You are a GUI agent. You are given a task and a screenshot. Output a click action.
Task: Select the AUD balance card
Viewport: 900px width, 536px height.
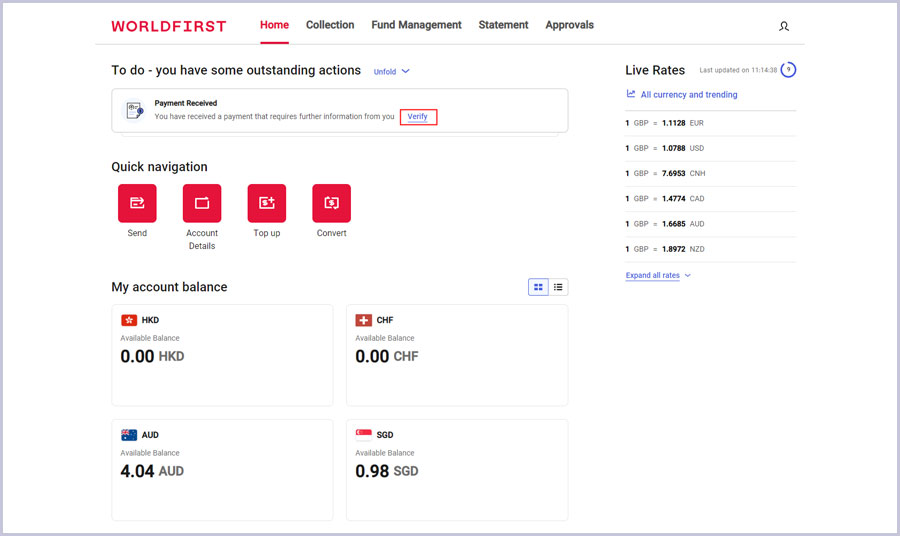222,469
